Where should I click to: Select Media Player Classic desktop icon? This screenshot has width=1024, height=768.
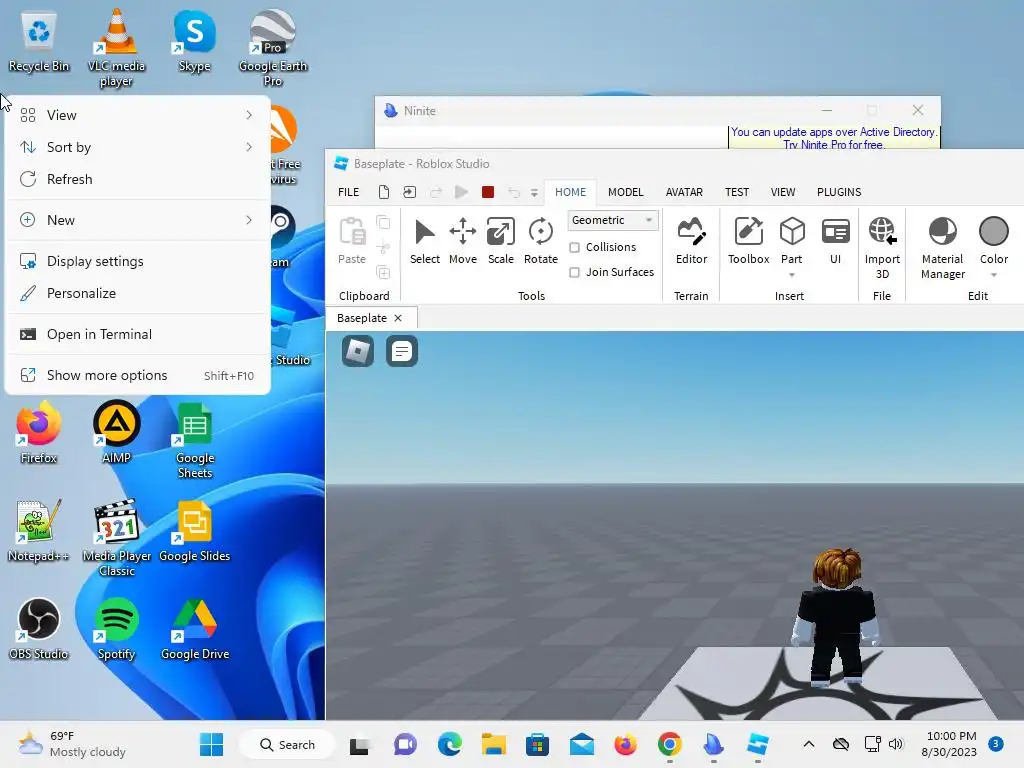(x=117, y=539)
